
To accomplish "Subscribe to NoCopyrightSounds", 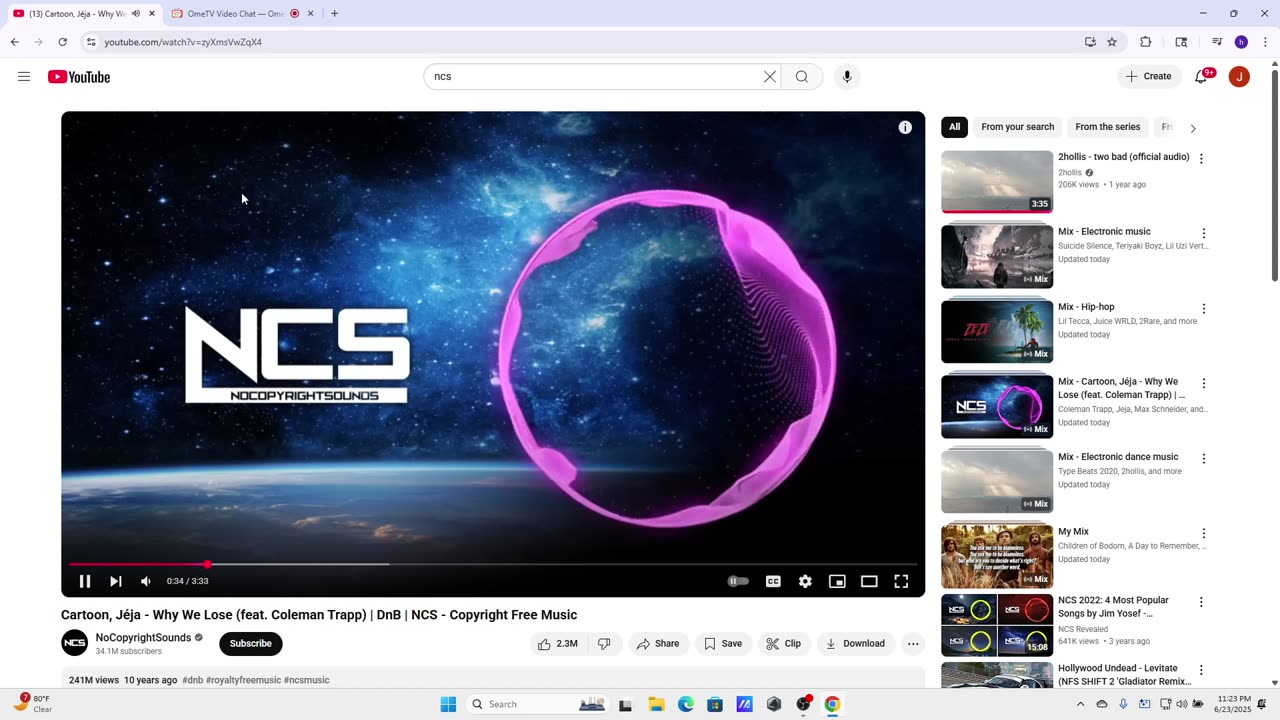I will [x=251, y=644].
